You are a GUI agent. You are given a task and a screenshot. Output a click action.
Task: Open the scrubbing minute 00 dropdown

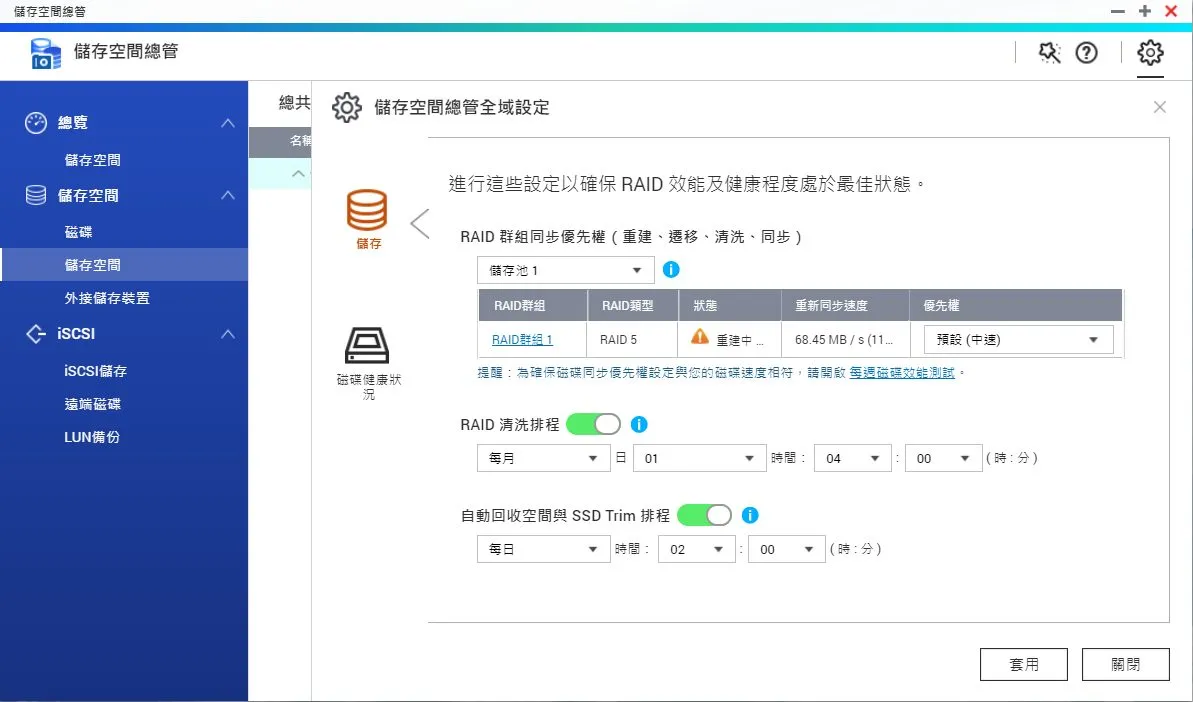943,459
